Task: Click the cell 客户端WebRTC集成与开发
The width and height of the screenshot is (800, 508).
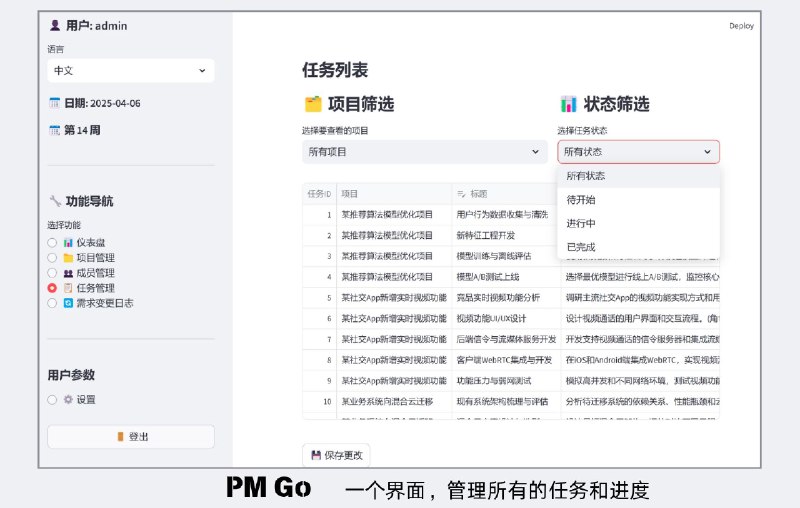Action: [x=506, y=360]
